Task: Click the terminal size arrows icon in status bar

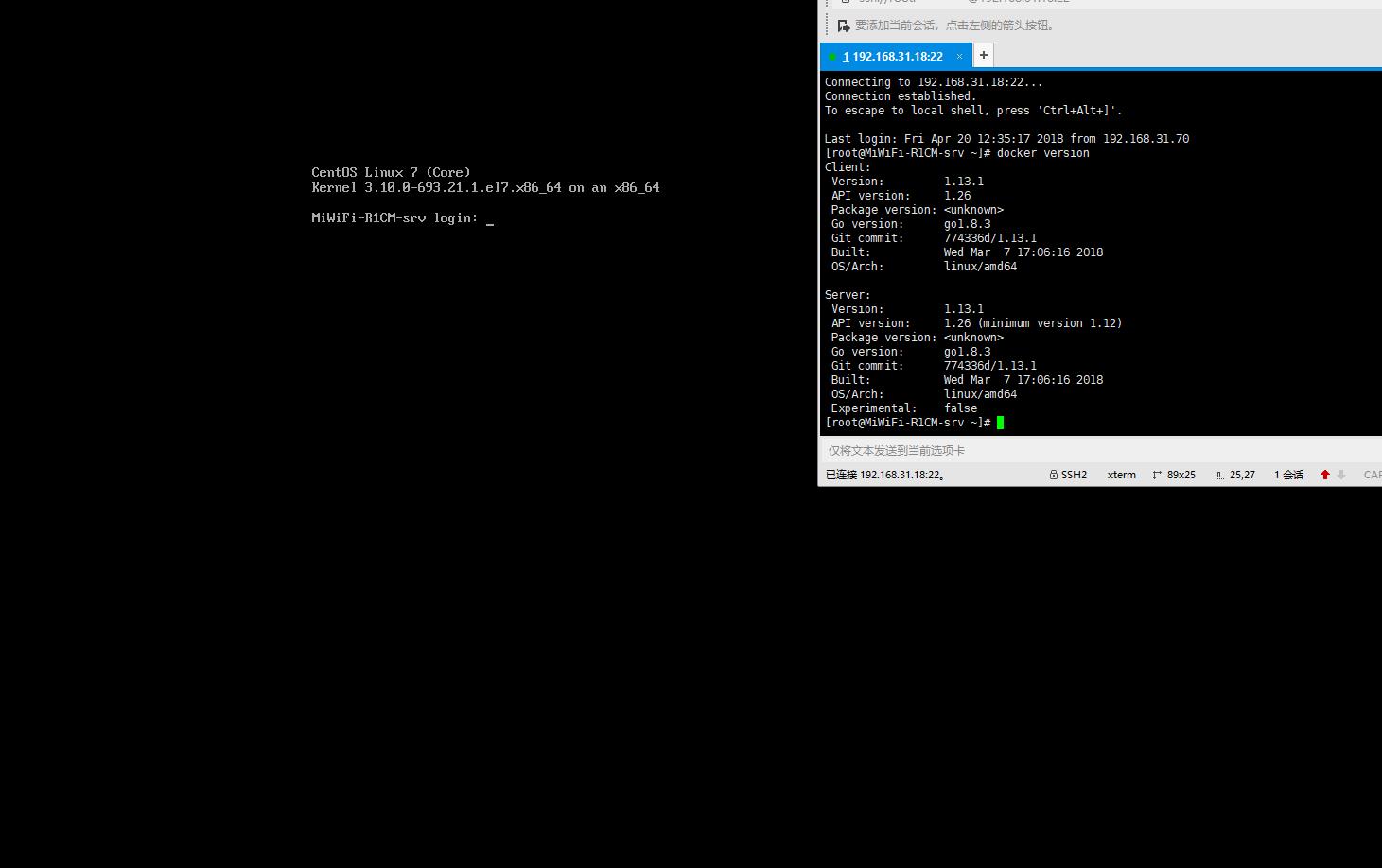Action: (1157, 475)
